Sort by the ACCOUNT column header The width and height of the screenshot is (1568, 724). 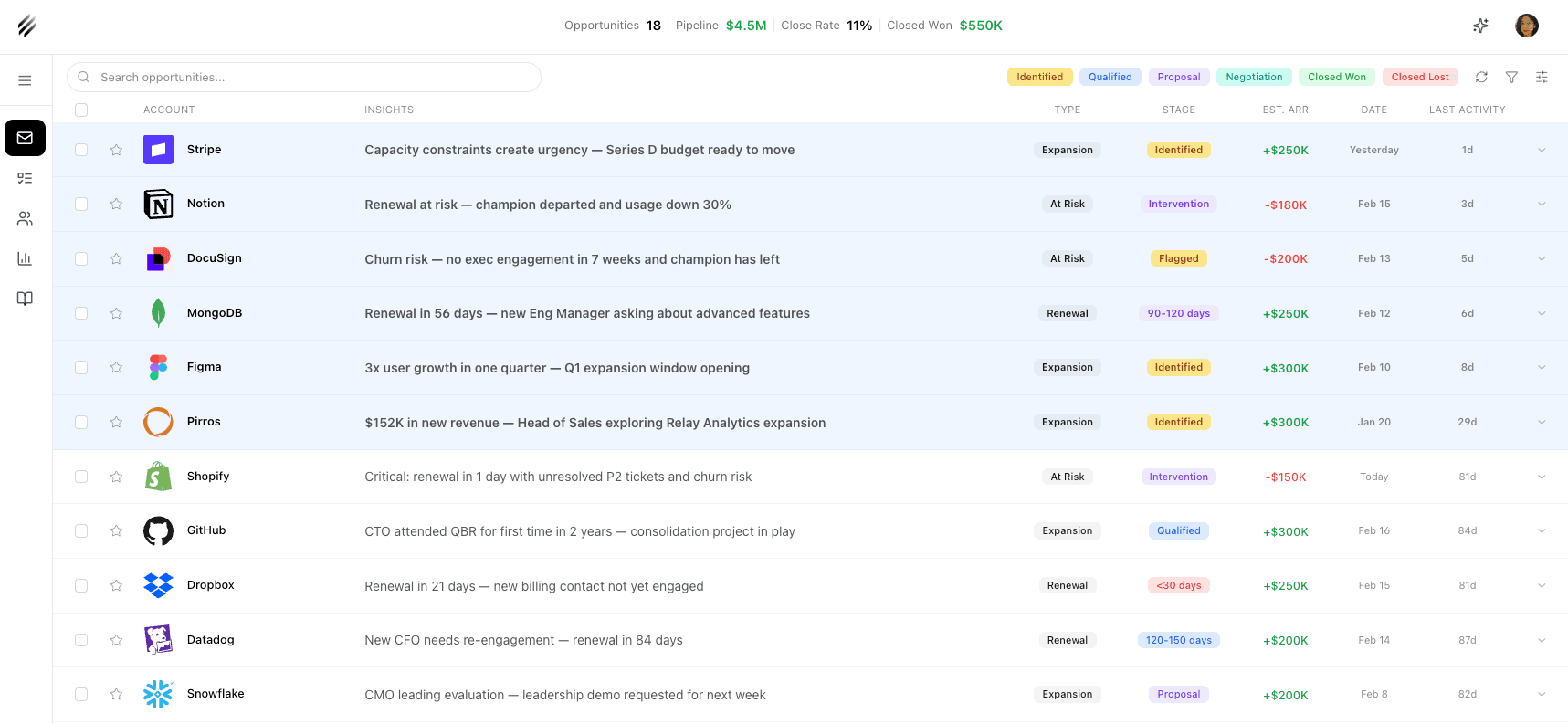[x=169, y=110]
